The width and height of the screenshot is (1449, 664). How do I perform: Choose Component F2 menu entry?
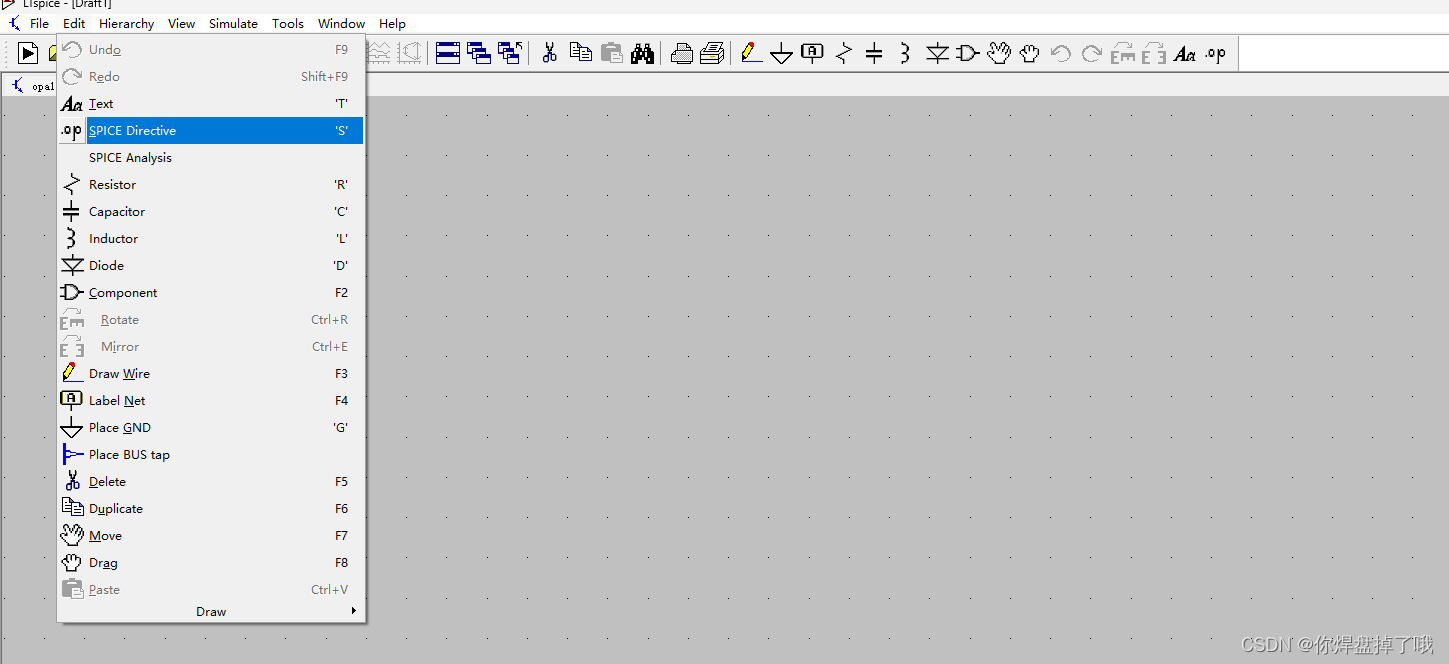(x=211, y=293)
